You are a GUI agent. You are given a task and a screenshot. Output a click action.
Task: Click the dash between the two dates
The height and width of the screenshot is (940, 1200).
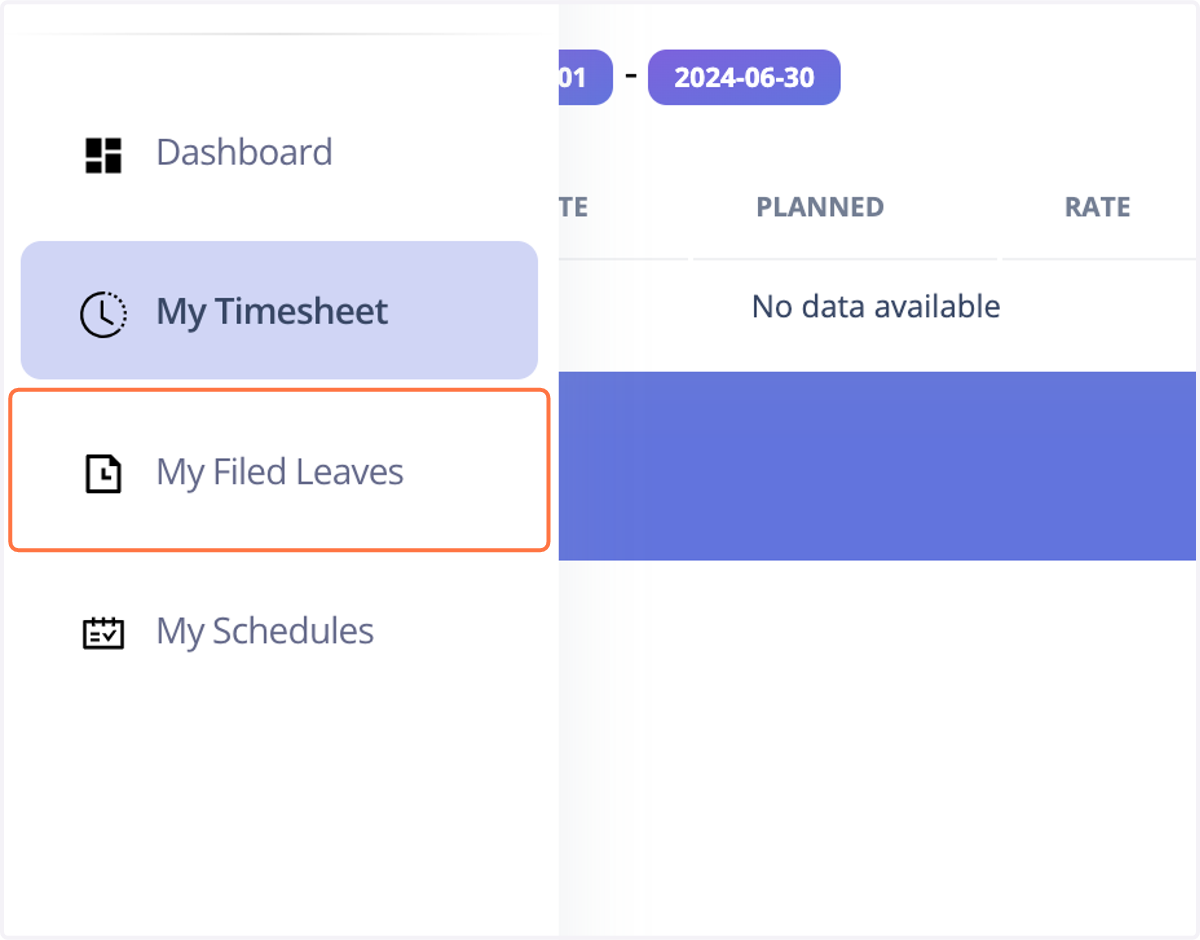[x=631, y=73]
